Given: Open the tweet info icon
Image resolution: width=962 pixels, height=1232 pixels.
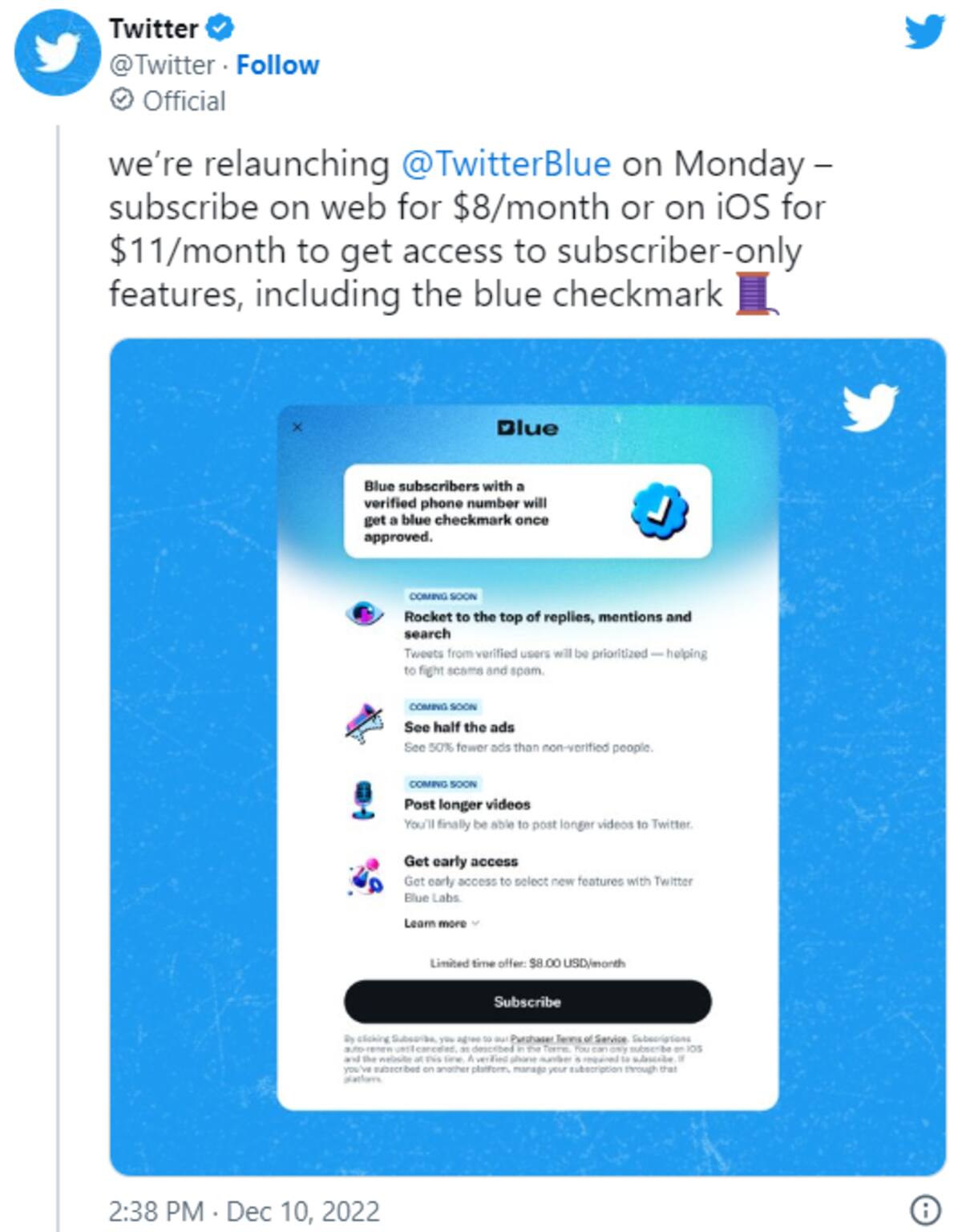Looking at the screenshot, I should pyautogui.click(x=925, y=1209).
